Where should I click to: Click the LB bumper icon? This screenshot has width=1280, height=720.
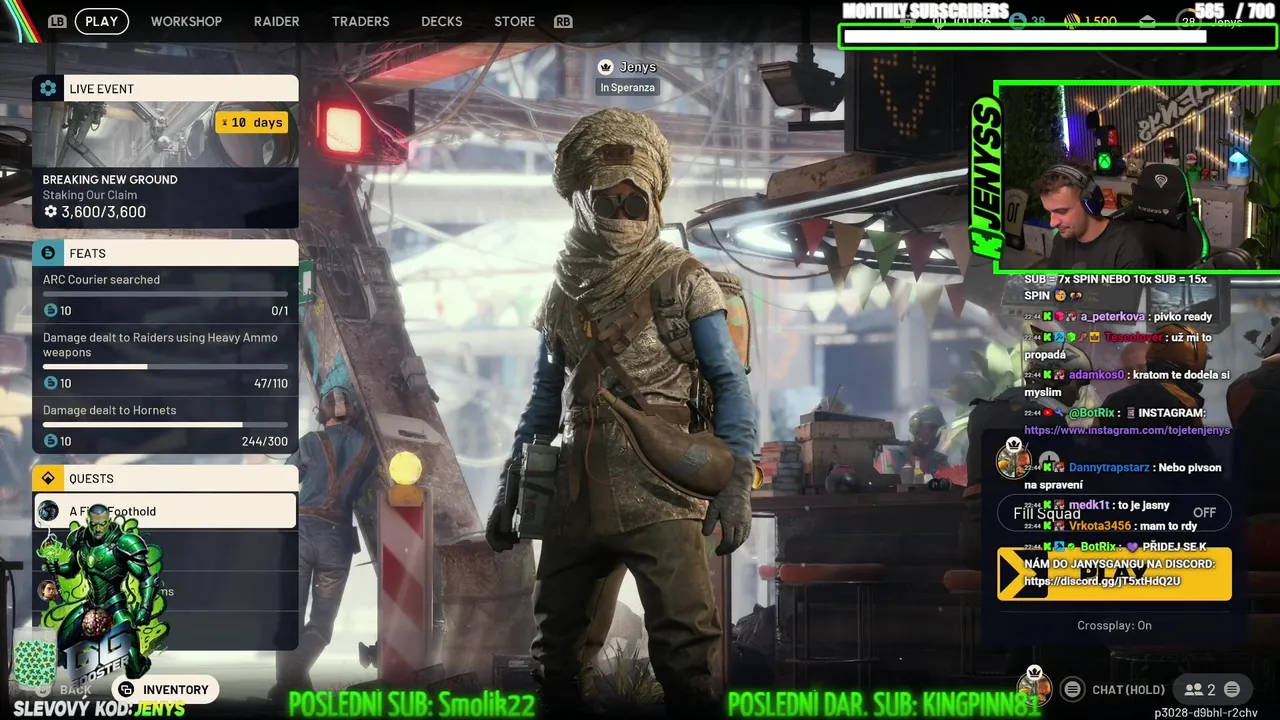point(57,21)
